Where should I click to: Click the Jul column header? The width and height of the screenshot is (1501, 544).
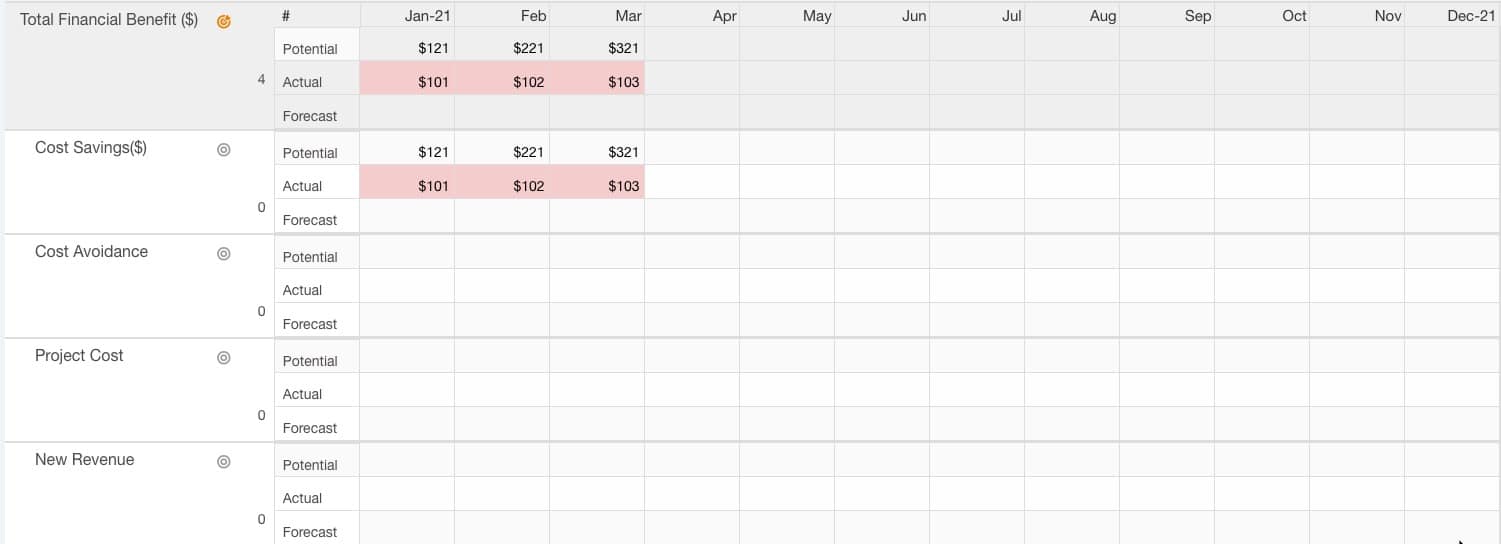1012,16
